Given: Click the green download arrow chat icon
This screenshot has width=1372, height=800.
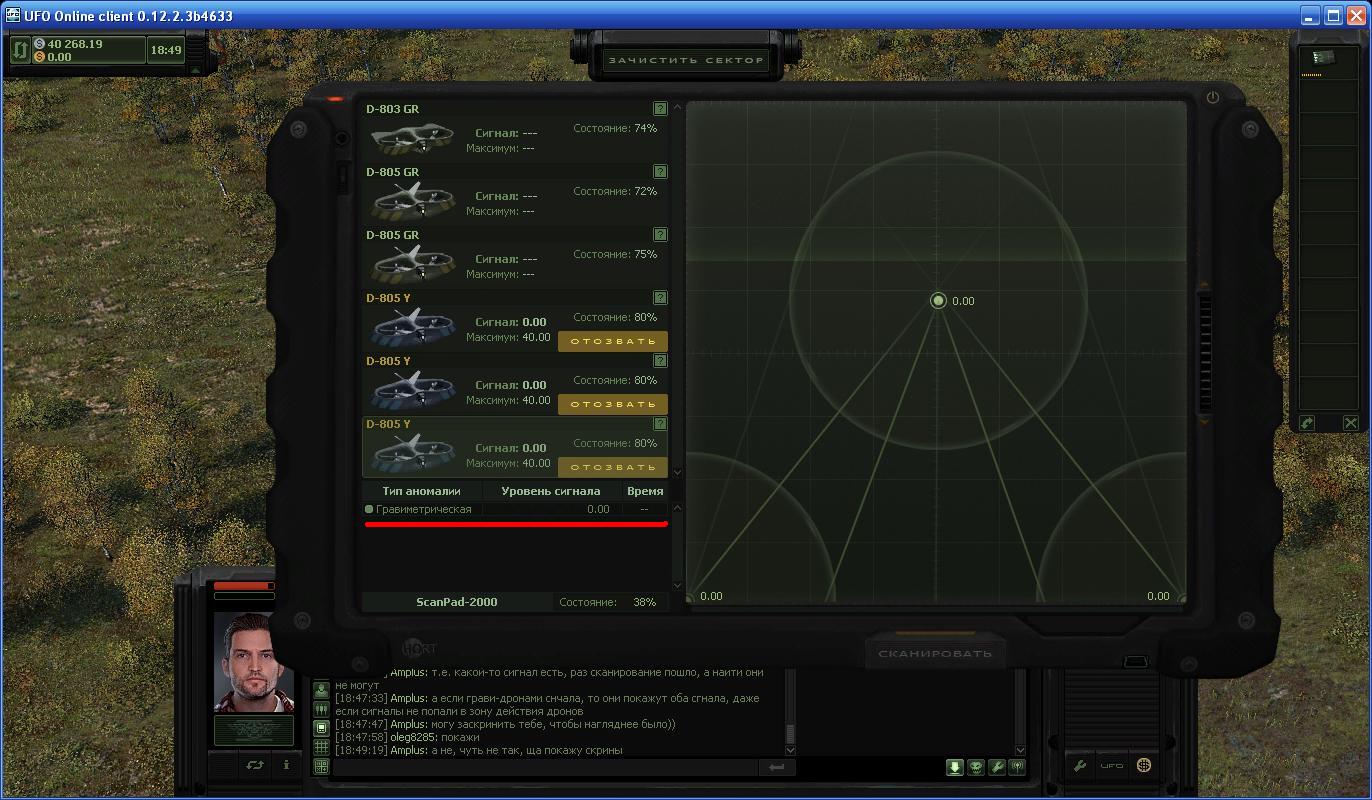Looking at the screenshot, I should tap(955, 767).
